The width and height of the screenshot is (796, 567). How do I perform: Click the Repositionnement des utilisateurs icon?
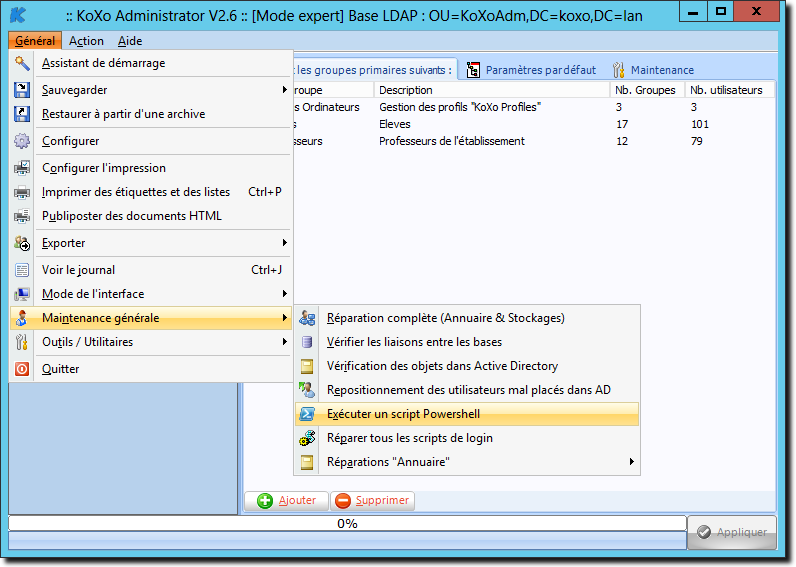[x=307, y=390]
